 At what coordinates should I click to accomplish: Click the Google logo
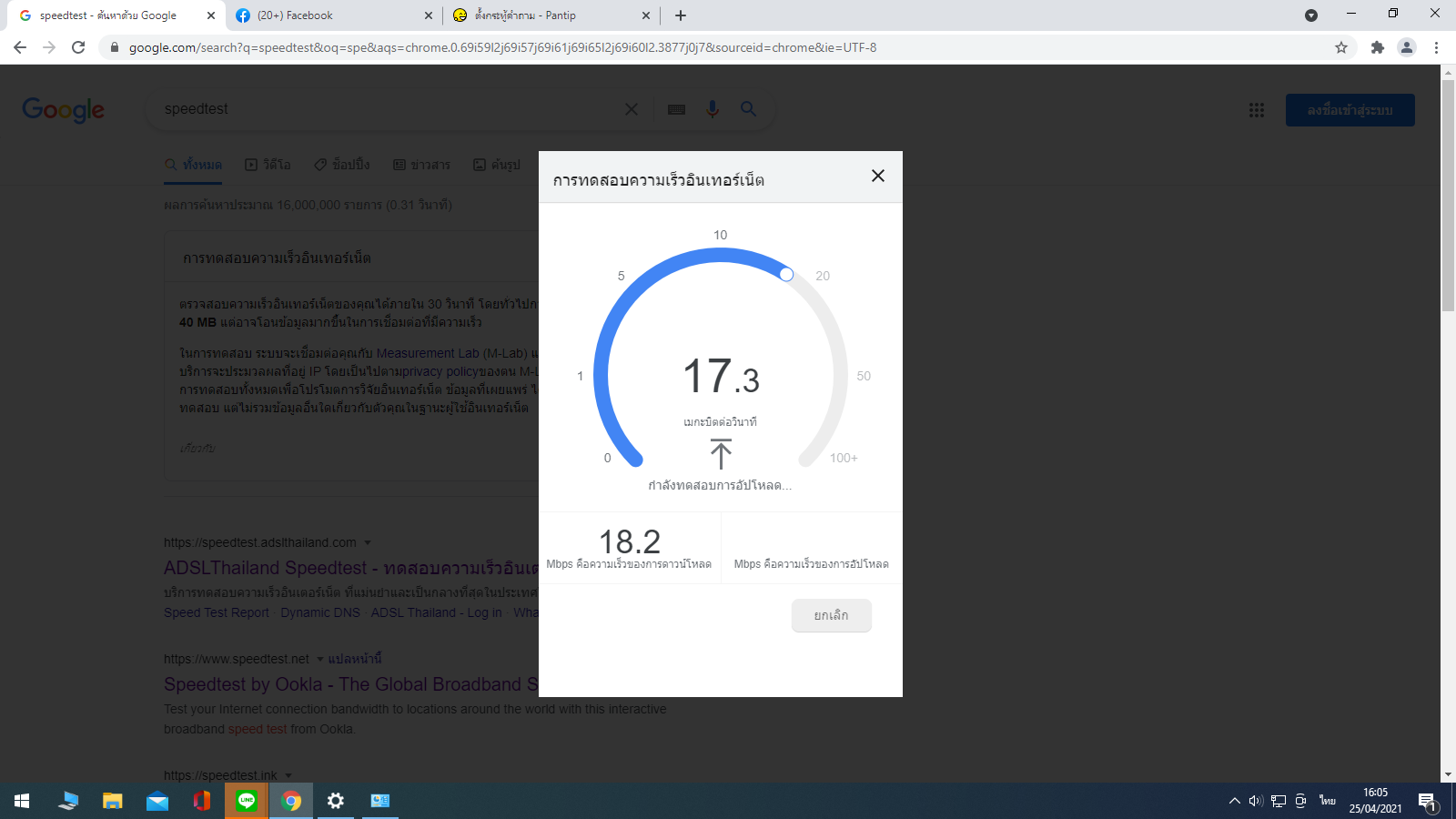point(64,110)
